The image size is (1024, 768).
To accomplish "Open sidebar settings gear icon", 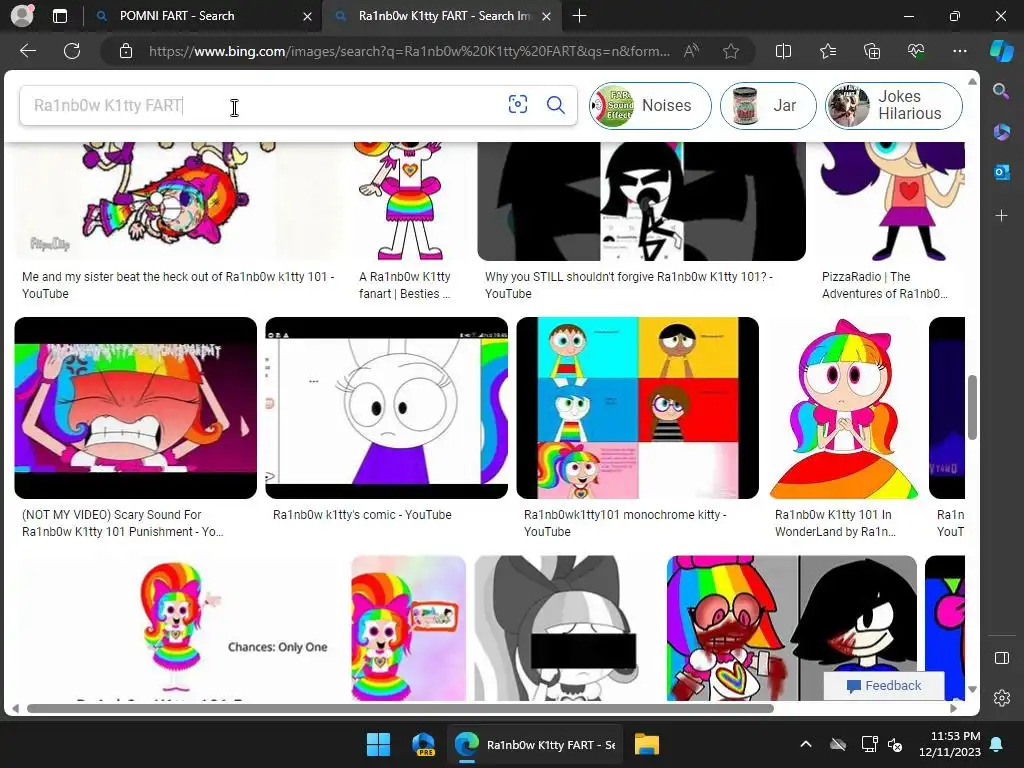I will (1001, 698).
